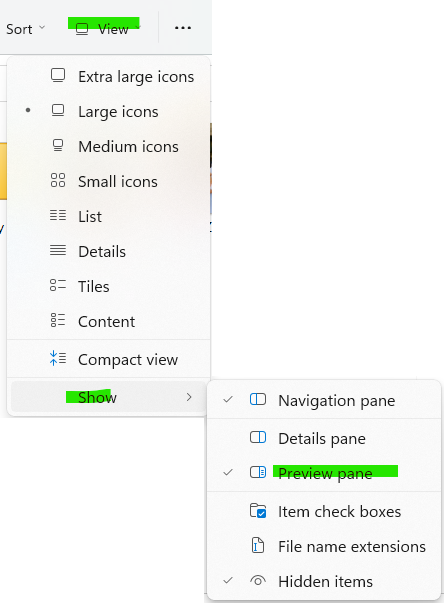This screenshot has width=444, height=603.
Task: Turn on the Details pane
Action: point(324,438)
